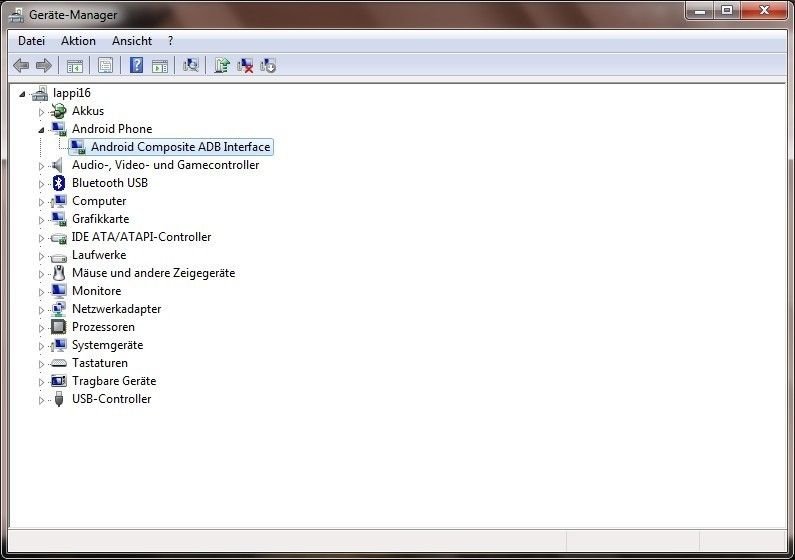This screenshot has width=795, height=560.
Task: Collapse the lappi16 root node
Action: coord(22,94)
